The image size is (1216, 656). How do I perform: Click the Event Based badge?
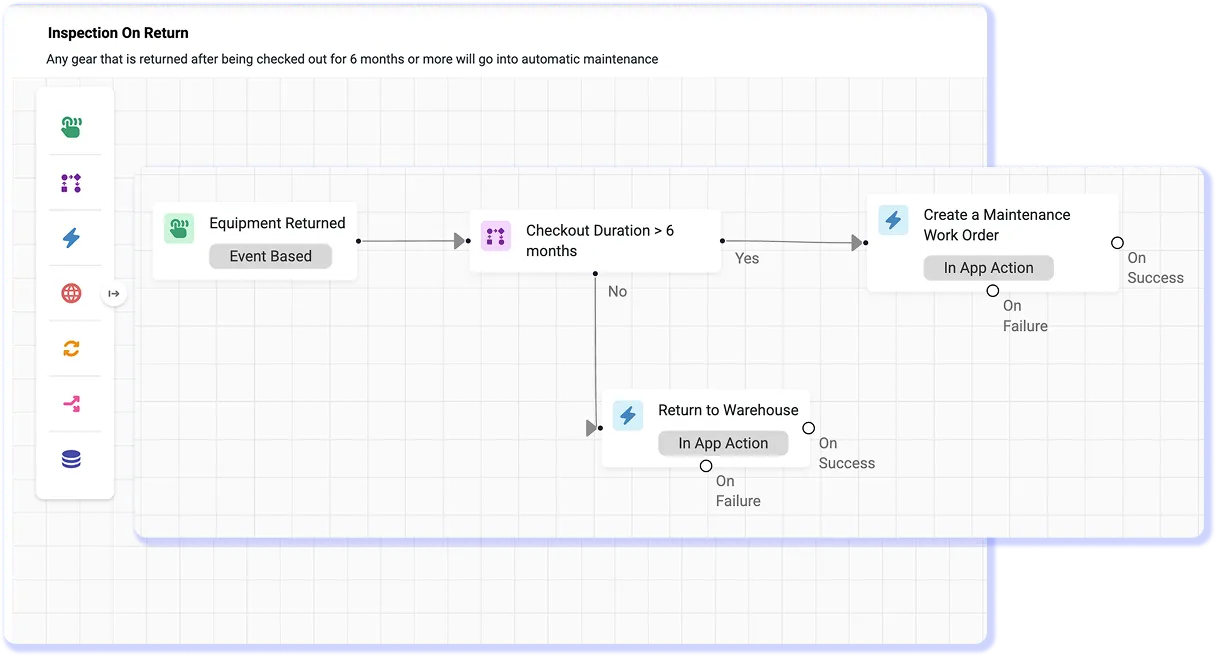270,256
